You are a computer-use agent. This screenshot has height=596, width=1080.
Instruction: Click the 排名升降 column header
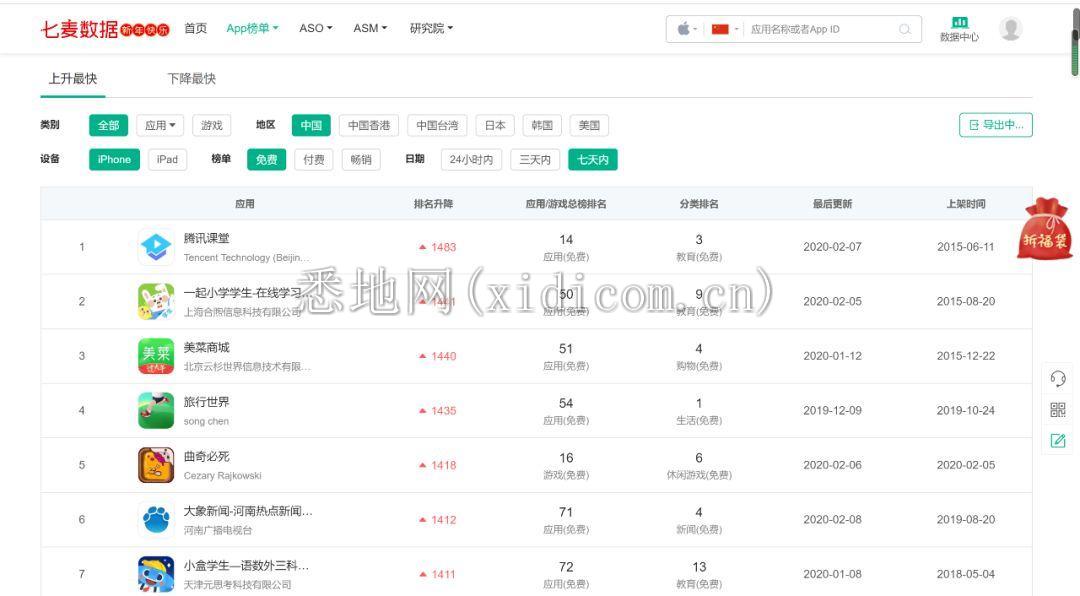[x=433, y=204]
